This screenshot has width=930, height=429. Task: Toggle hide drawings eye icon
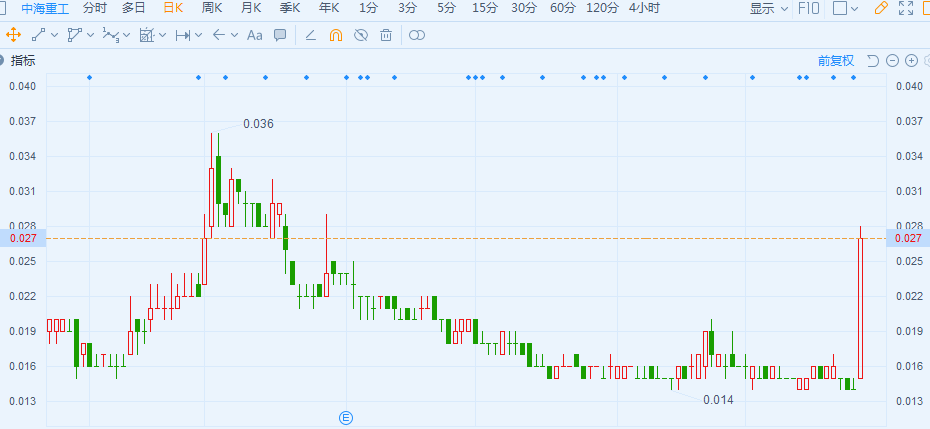pyautogui.click(x=361, y=35)
